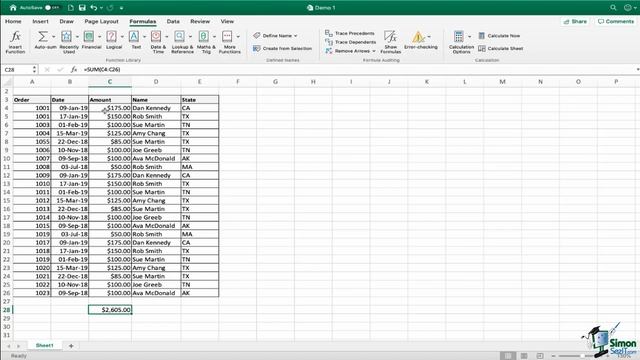The image size is (640, 360).
Task: Click the Show Formulas icon
Action: 391,37
